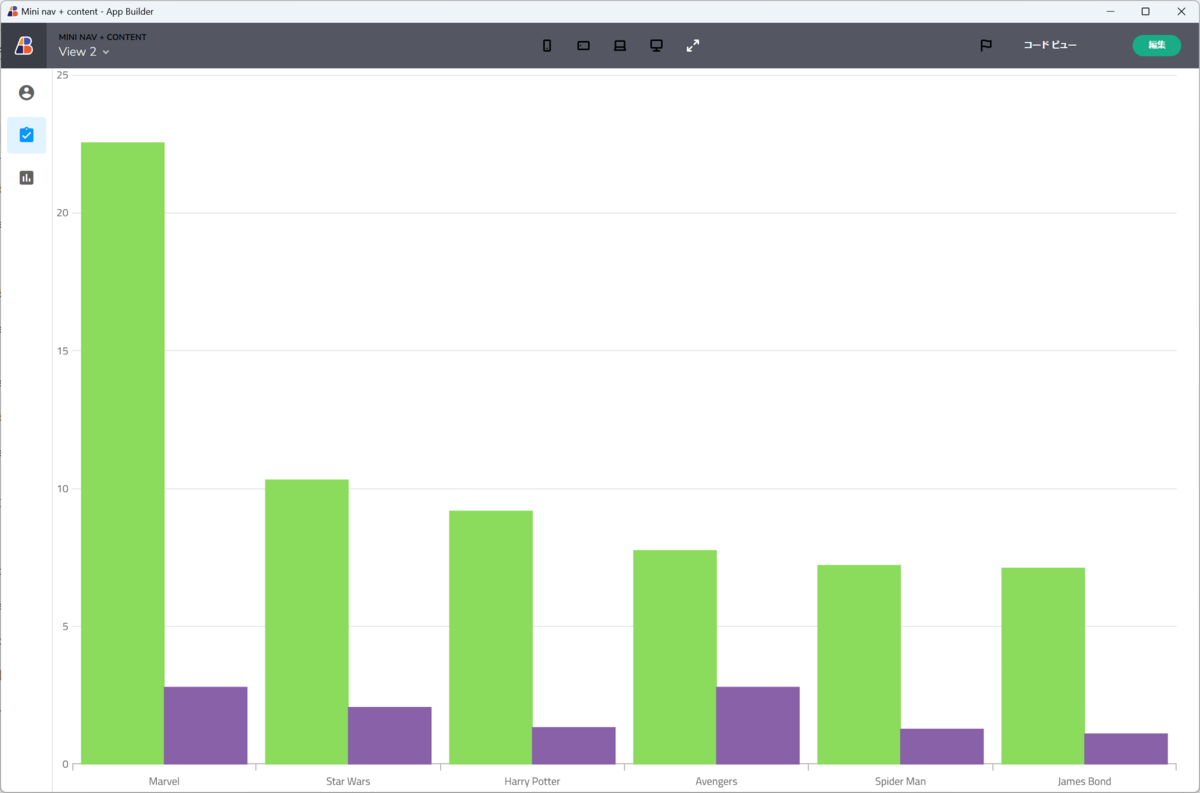Viewport: 1200px width, 793px height.
Task: Click the green Avengers bar
Action: [x=674, y=657]
